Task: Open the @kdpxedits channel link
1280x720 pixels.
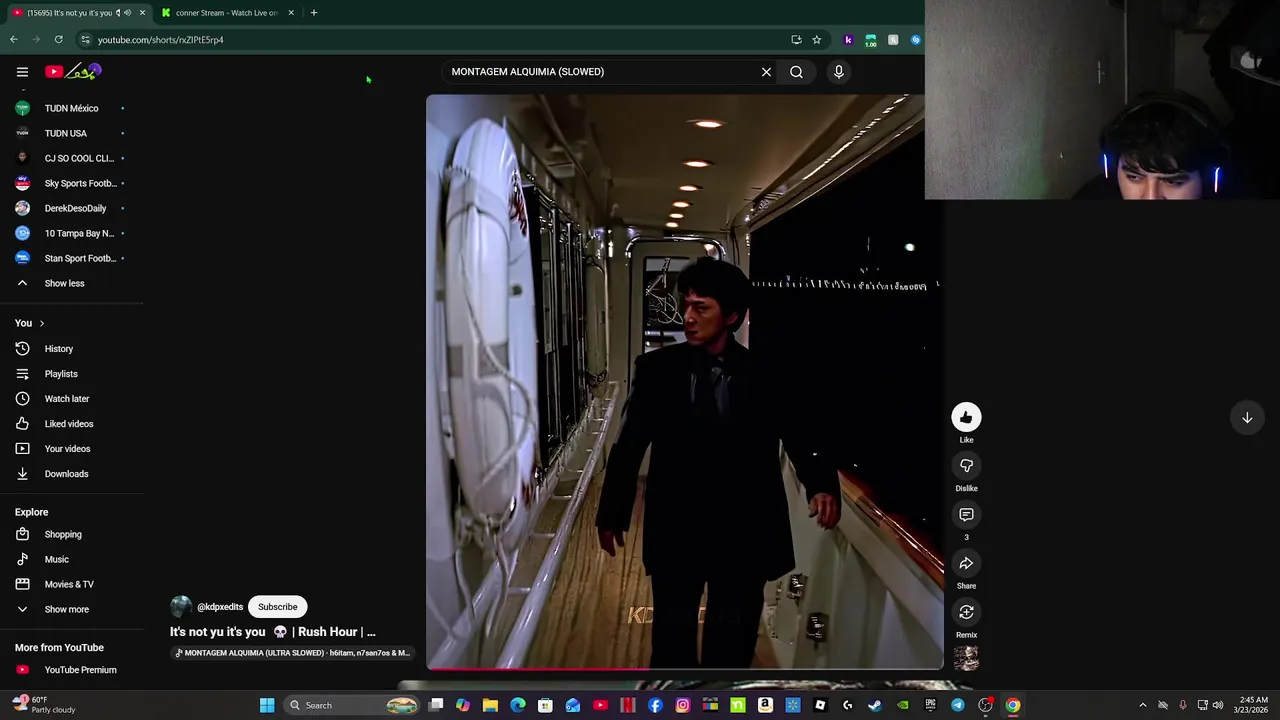Action: pyautogui.click(x=220, y=607)
